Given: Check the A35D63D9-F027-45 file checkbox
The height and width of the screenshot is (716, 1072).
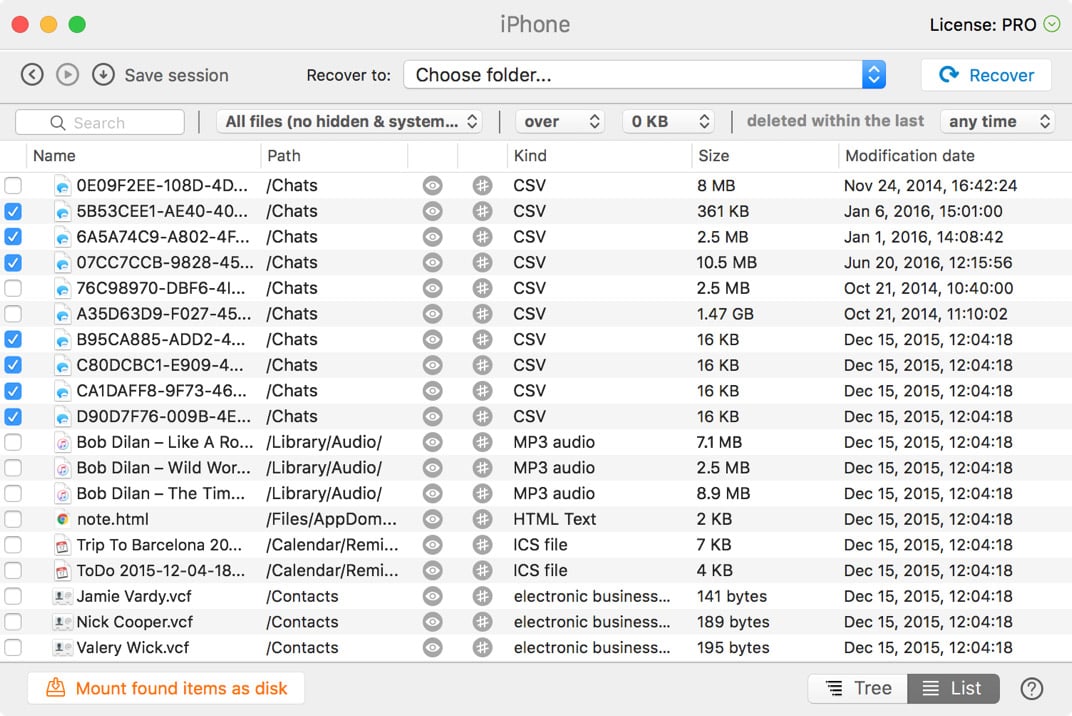Looking at the screenshot, I should pyautogui.click(x=13, y=314).
